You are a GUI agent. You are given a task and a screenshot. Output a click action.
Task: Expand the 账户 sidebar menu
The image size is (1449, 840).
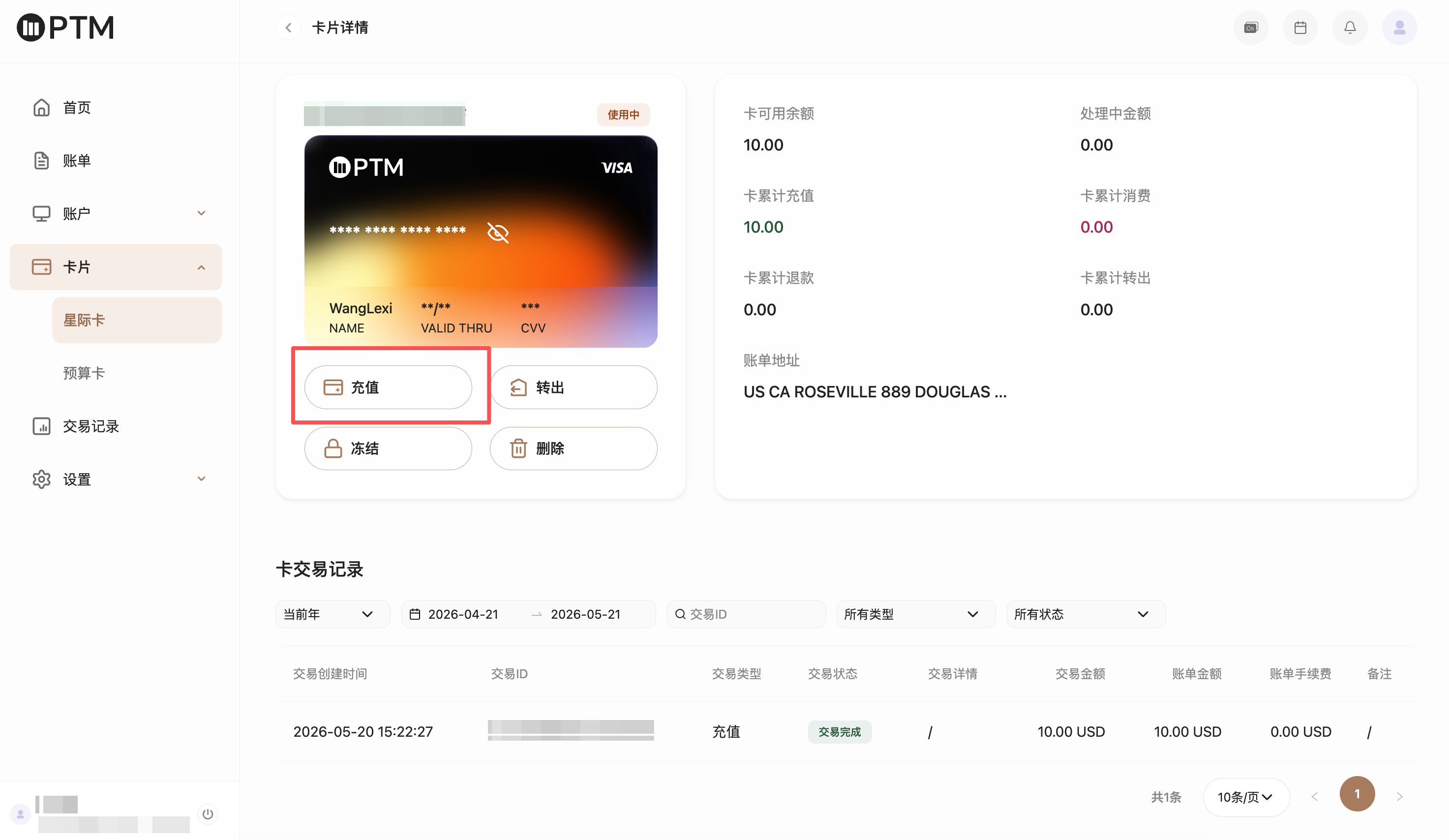point(116,213)
